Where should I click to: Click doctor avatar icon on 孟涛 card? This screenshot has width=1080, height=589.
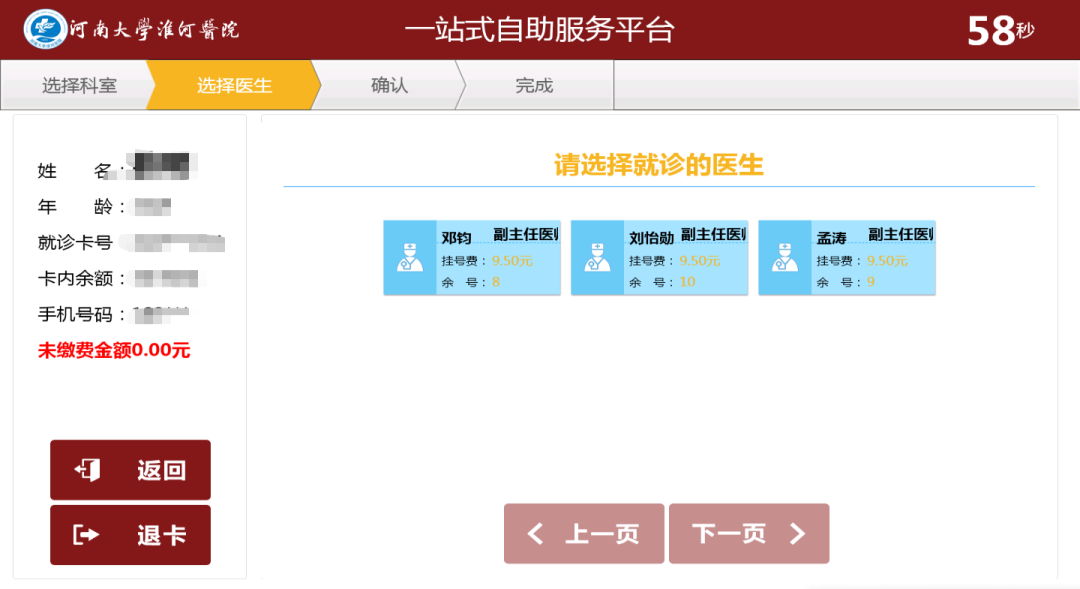pos(785,258)
